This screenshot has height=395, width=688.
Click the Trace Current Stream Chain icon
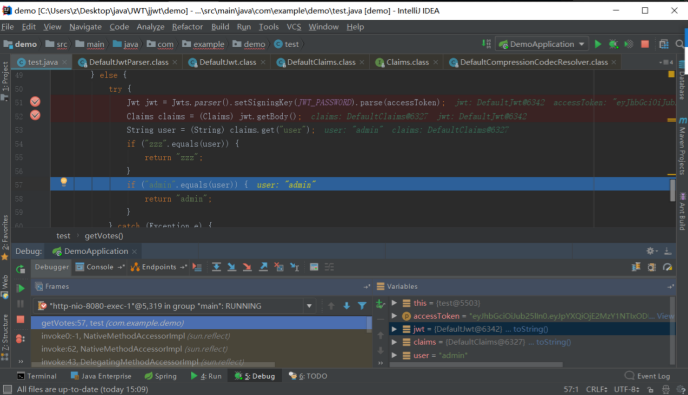click(x=329, y=267)
